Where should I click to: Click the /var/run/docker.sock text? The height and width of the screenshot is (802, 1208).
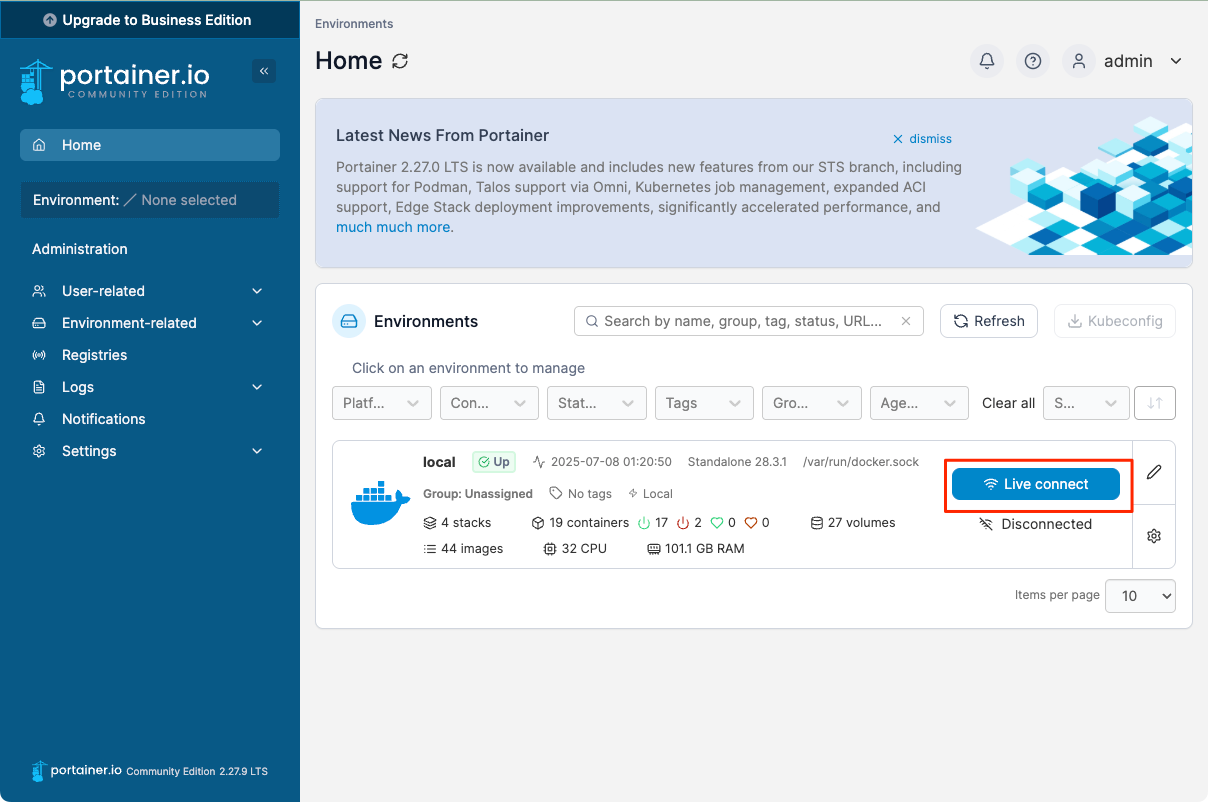[x=861, y=462]
